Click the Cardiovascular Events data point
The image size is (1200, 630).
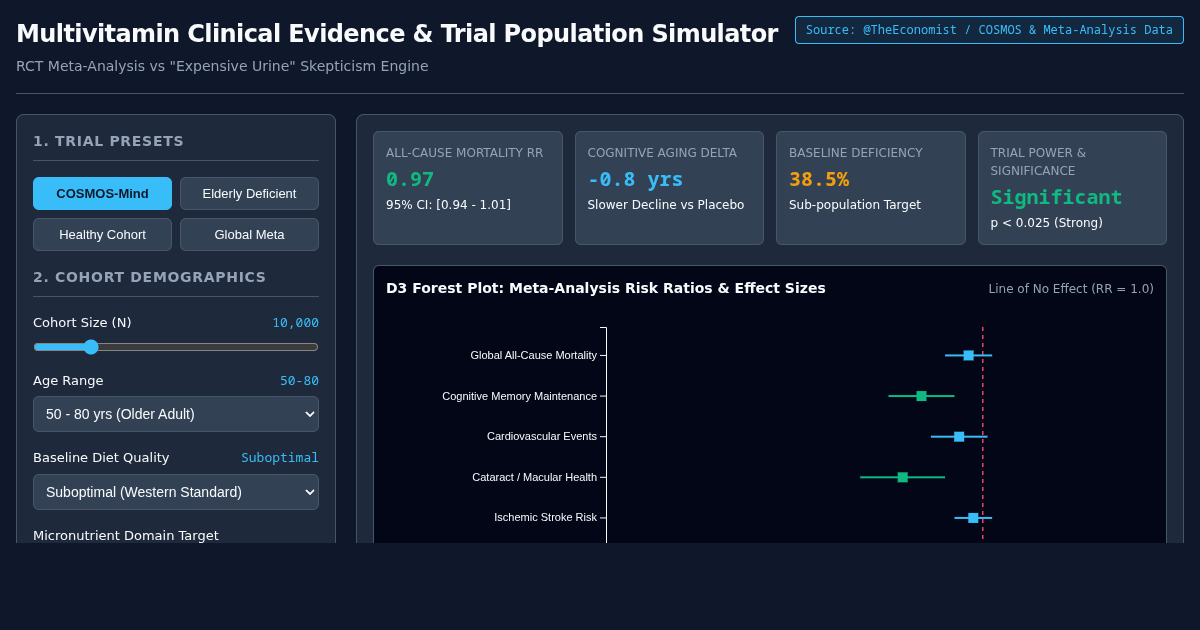(959, 437)
